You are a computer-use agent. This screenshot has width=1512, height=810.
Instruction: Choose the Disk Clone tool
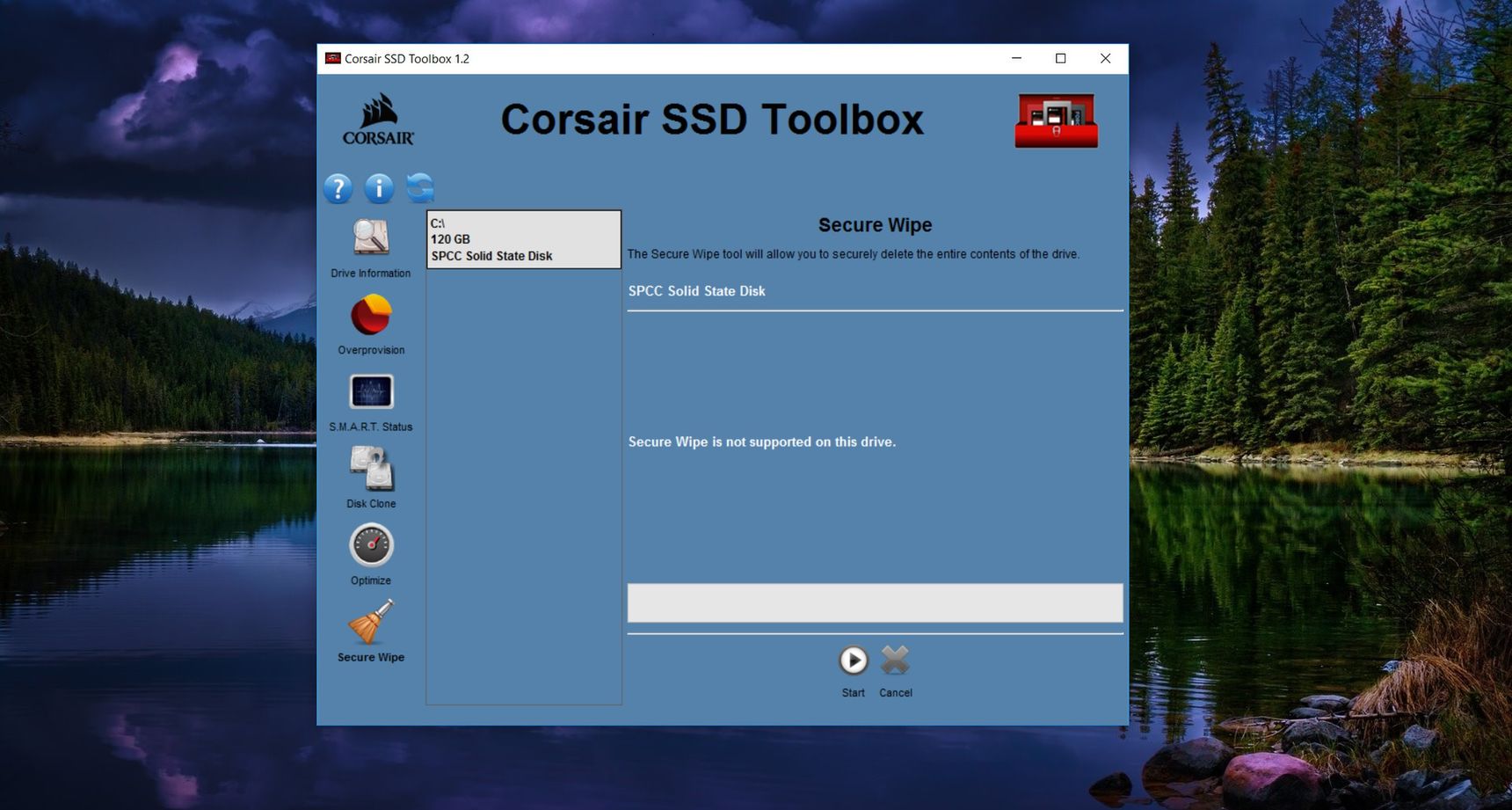pos(371,468)
